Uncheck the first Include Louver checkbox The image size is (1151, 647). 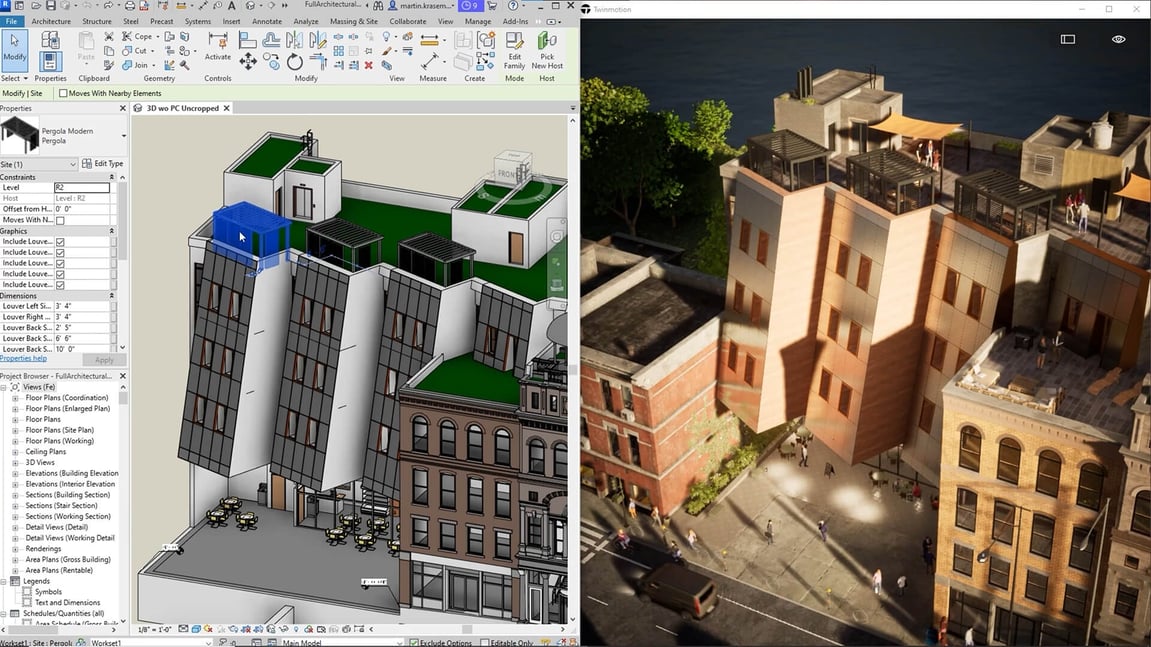click(58, 242)
